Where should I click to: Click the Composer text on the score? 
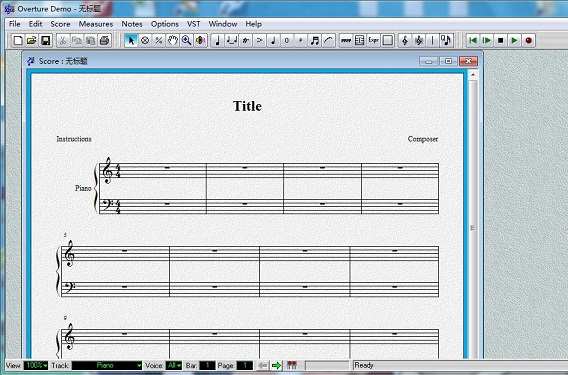click(423, 139)
